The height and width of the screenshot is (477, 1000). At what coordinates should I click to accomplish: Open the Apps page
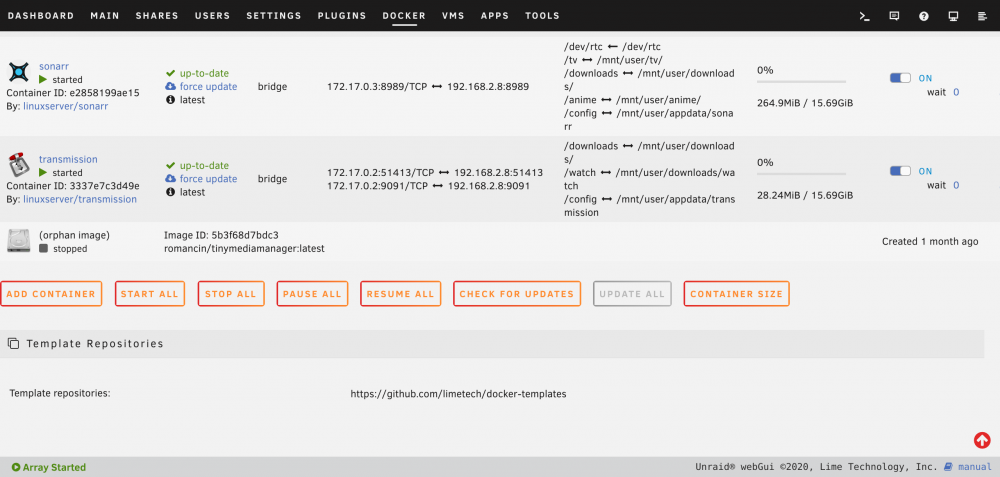[x=495, y=16]
